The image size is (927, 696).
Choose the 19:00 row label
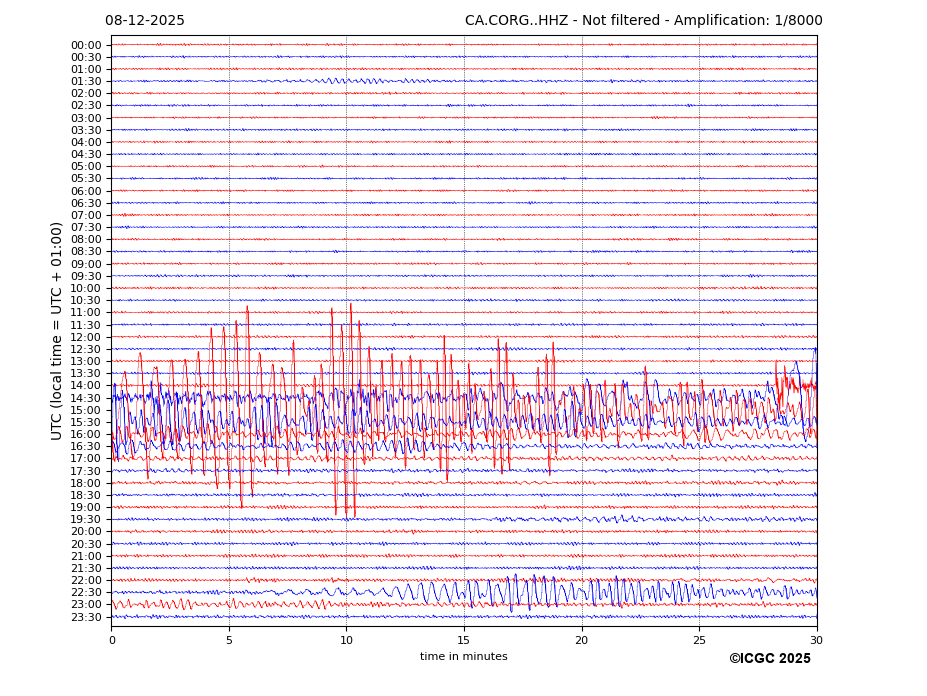[x=86, y=507]
